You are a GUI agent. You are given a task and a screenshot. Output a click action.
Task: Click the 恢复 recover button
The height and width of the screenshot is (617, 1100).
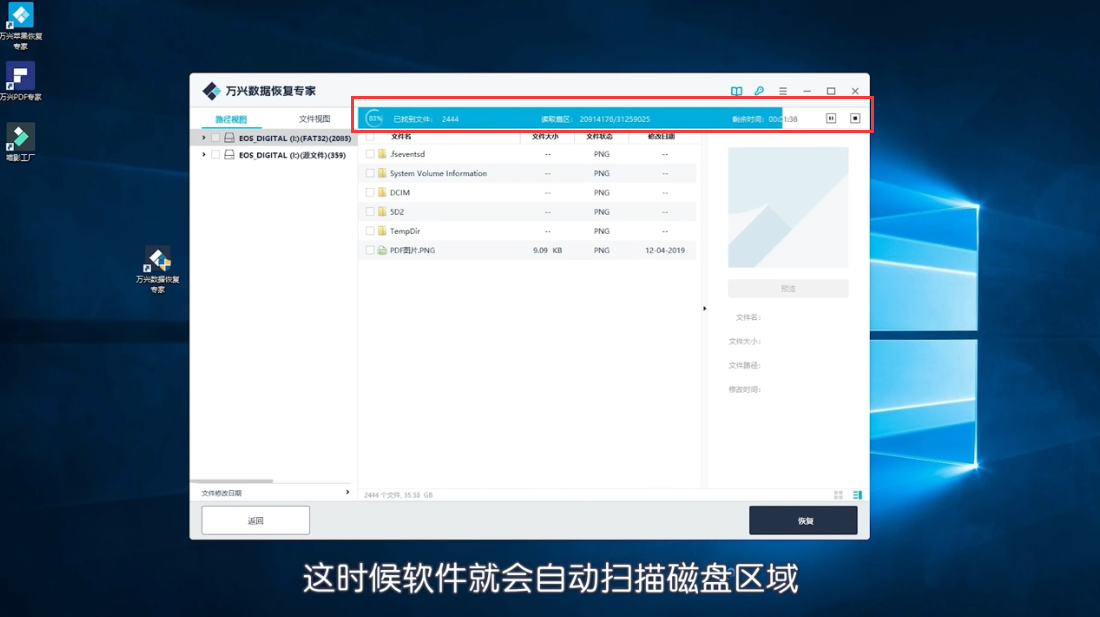[x=803, y=520]
